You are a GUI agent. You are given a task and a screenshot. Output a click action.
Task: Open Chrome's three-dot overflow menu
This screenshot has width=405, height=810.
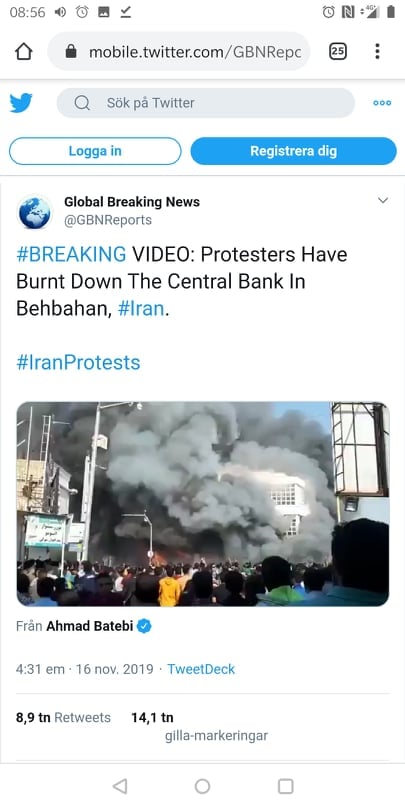377,51
